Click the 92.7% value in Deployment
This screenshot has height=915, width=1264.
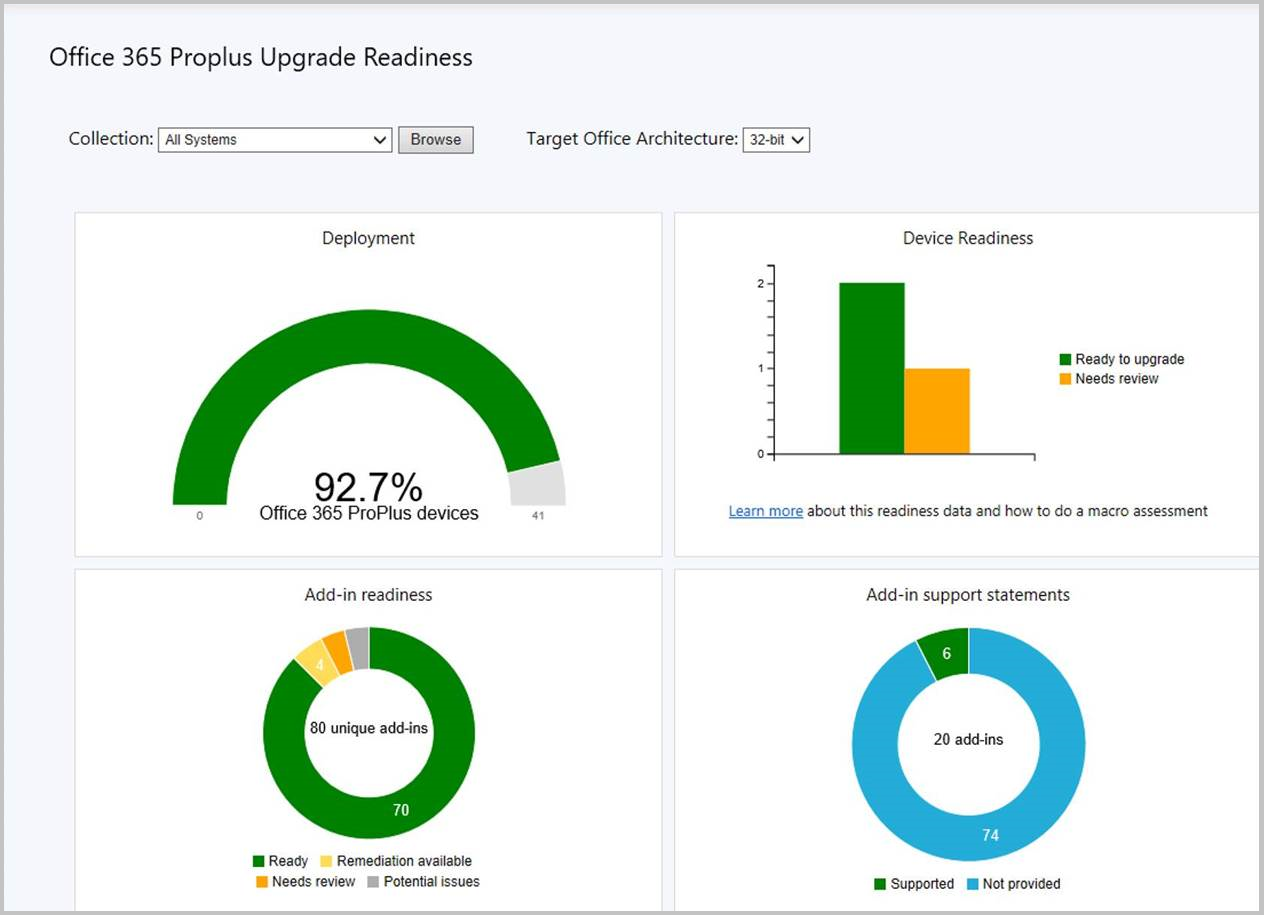[368, 487]
